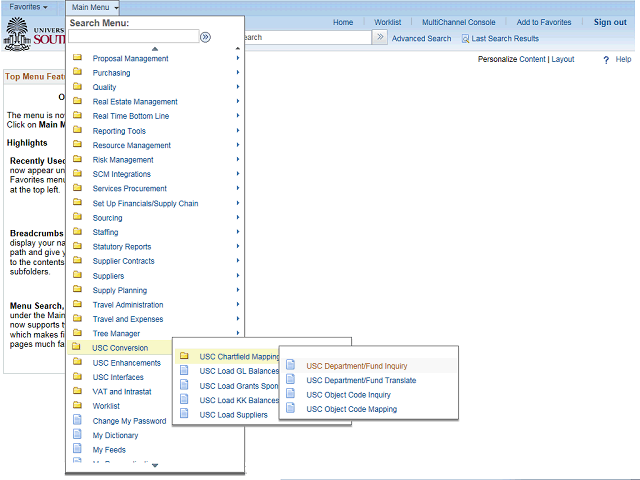Click the folder icon beside USC Chartfield Mapping
Viewport: 640px width, 480px height.
click(x=184, y=356)
